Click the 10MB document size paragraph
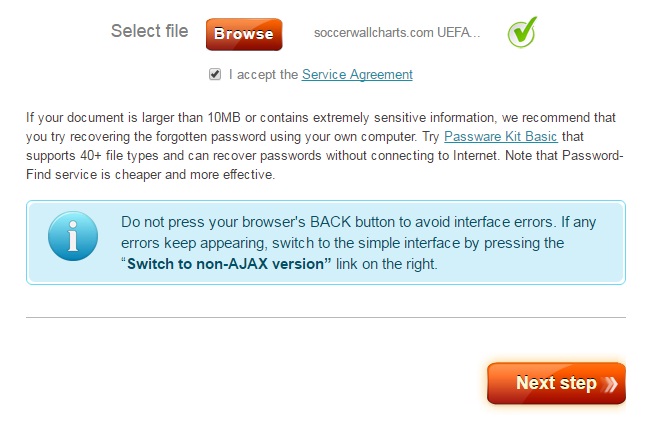Image resolution: width=665 pixels, height=422 pixels. (324, 146)
